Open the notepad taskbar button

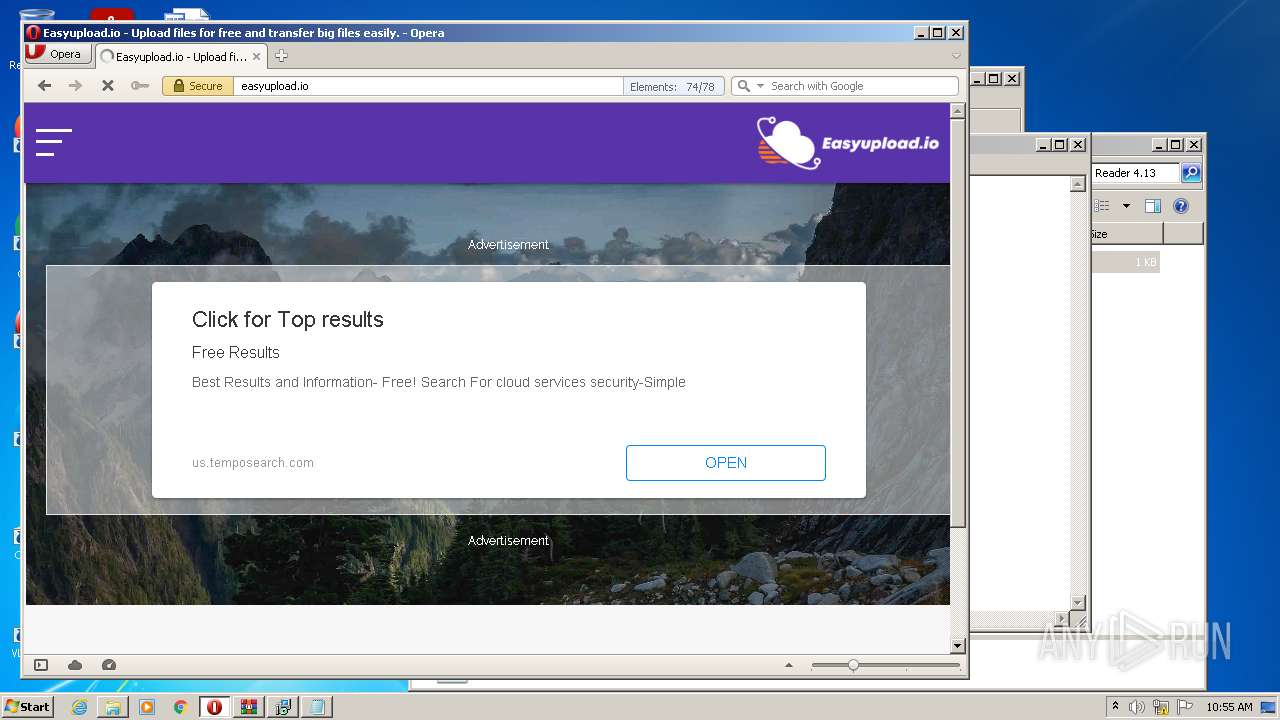click(x=316, y=707)
